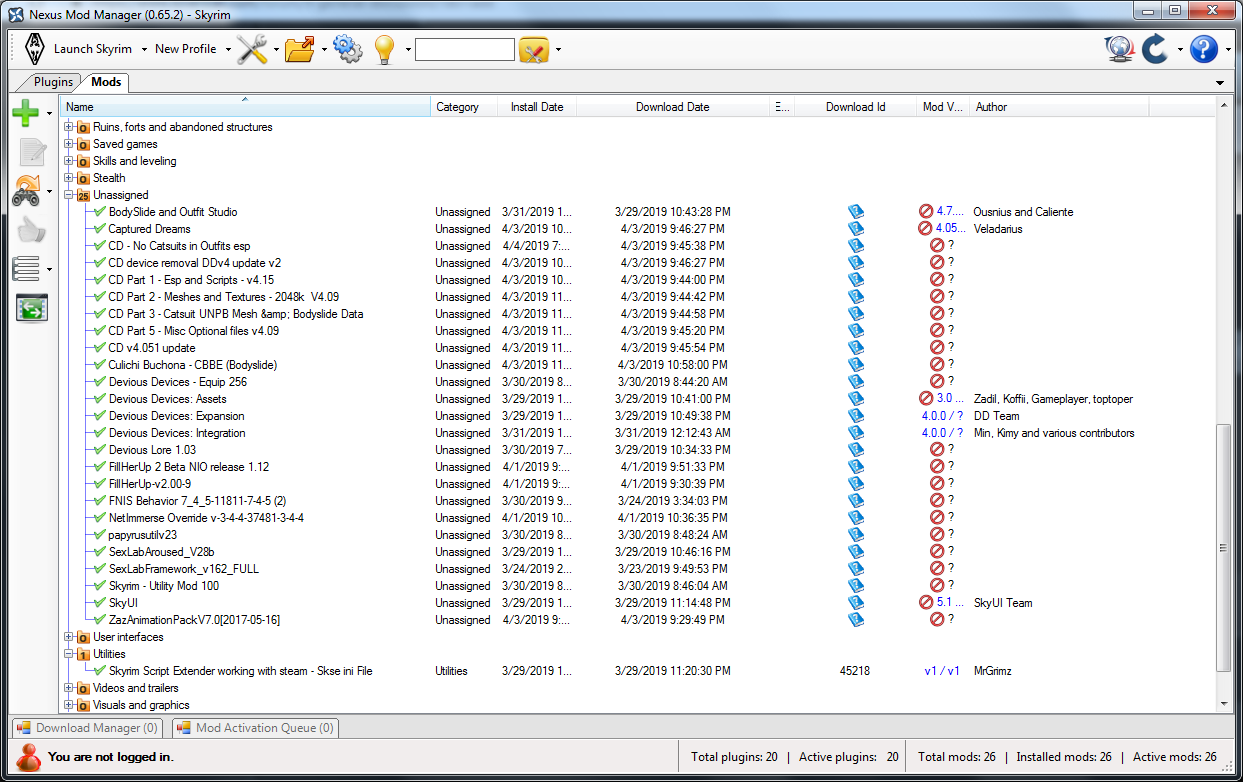Screen dimensions: 1243x782
Task: Open the Mod Activation Queue (0) tab
Action: (x=255, y=728)
